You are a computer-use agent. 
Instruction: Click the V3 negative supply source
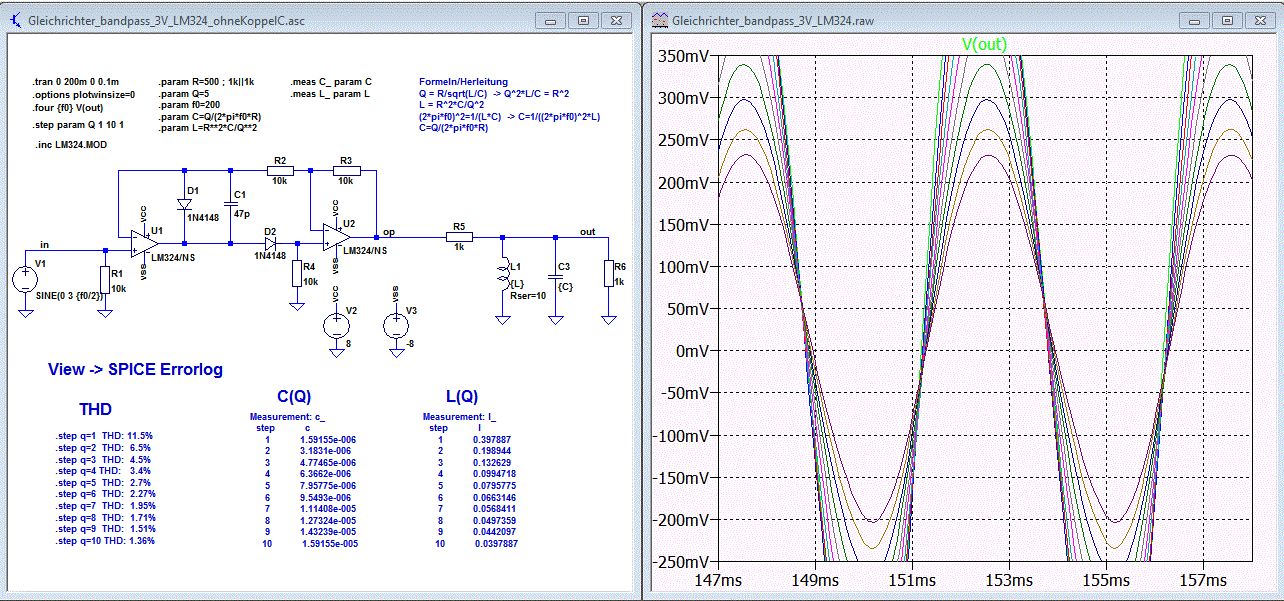pos(396,325)
